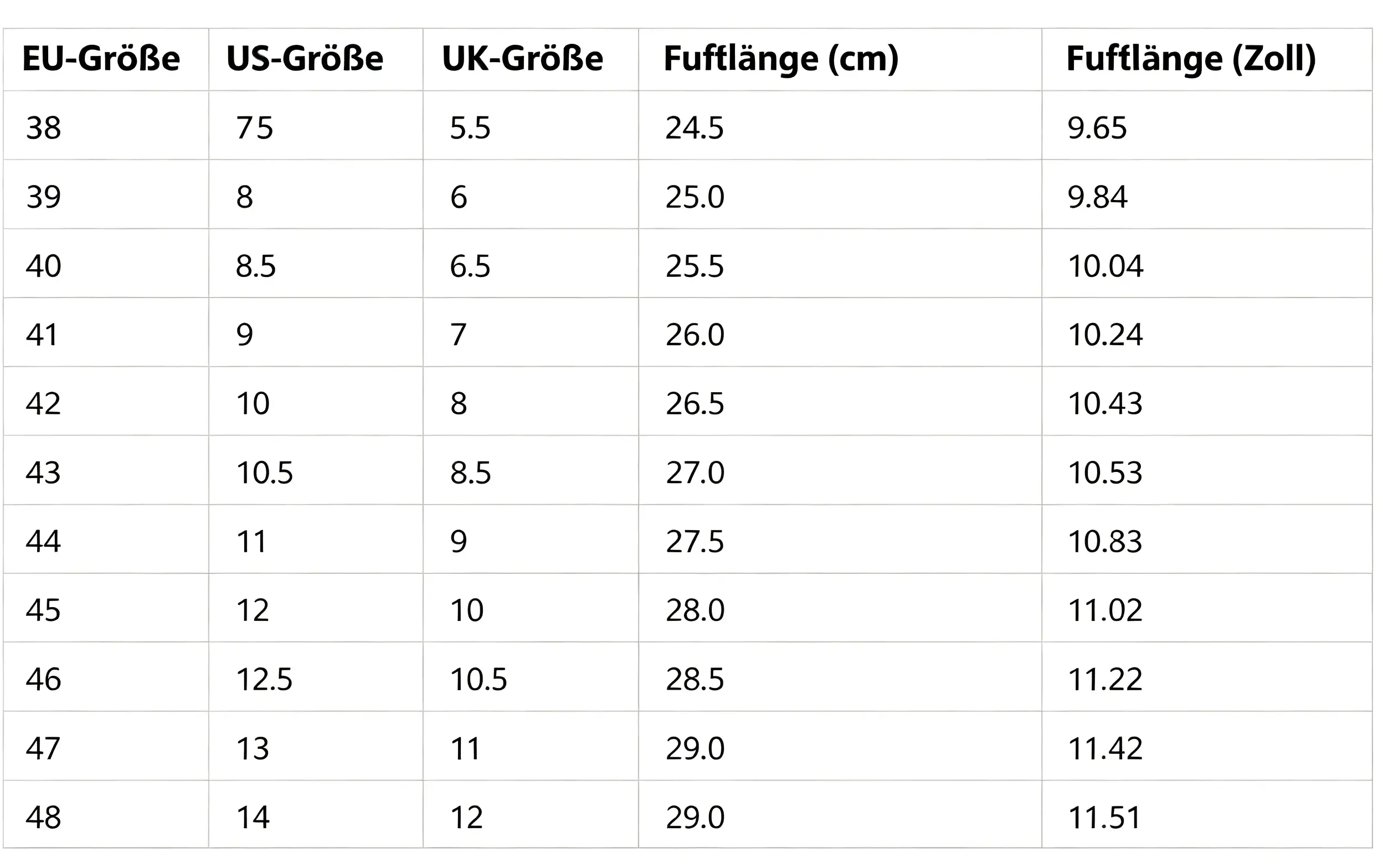Click the 27.5 cm foot length cell
Viewport: 1383px width, 868px height.
[840, 539]
